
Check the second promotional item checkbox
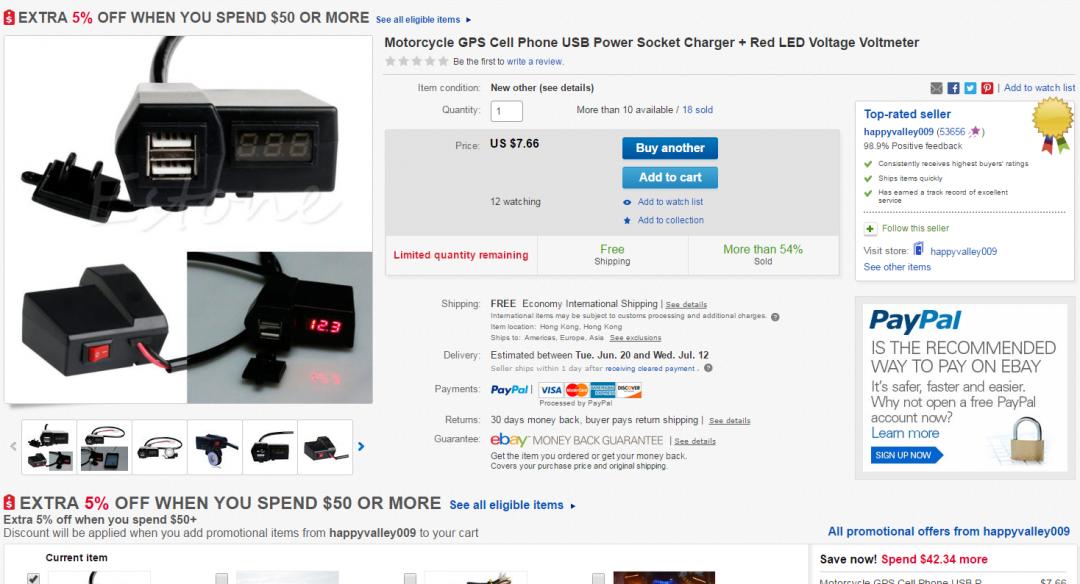(221, 578)
